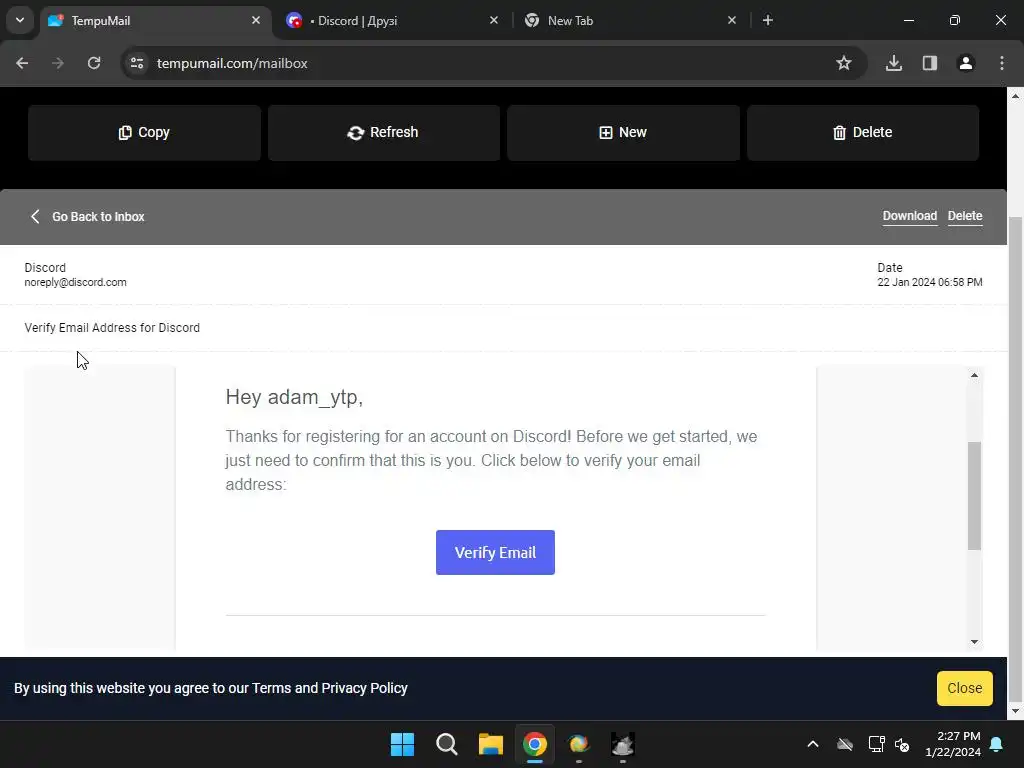This screenshot has height=768, width=1024.
Task: Click the black Delete mailbox button
Action: (863, 133)
